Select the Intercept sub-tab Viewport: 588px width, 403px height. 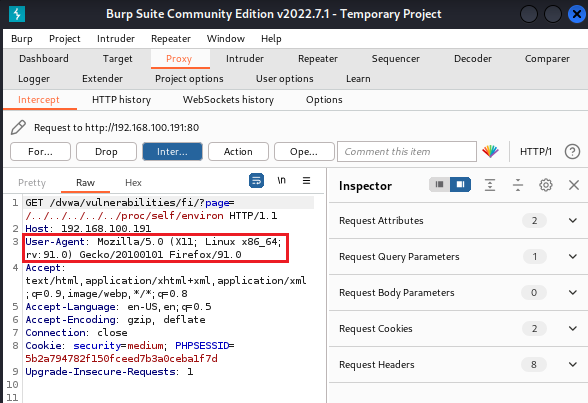pyautogui.click(x=39, y=100)
